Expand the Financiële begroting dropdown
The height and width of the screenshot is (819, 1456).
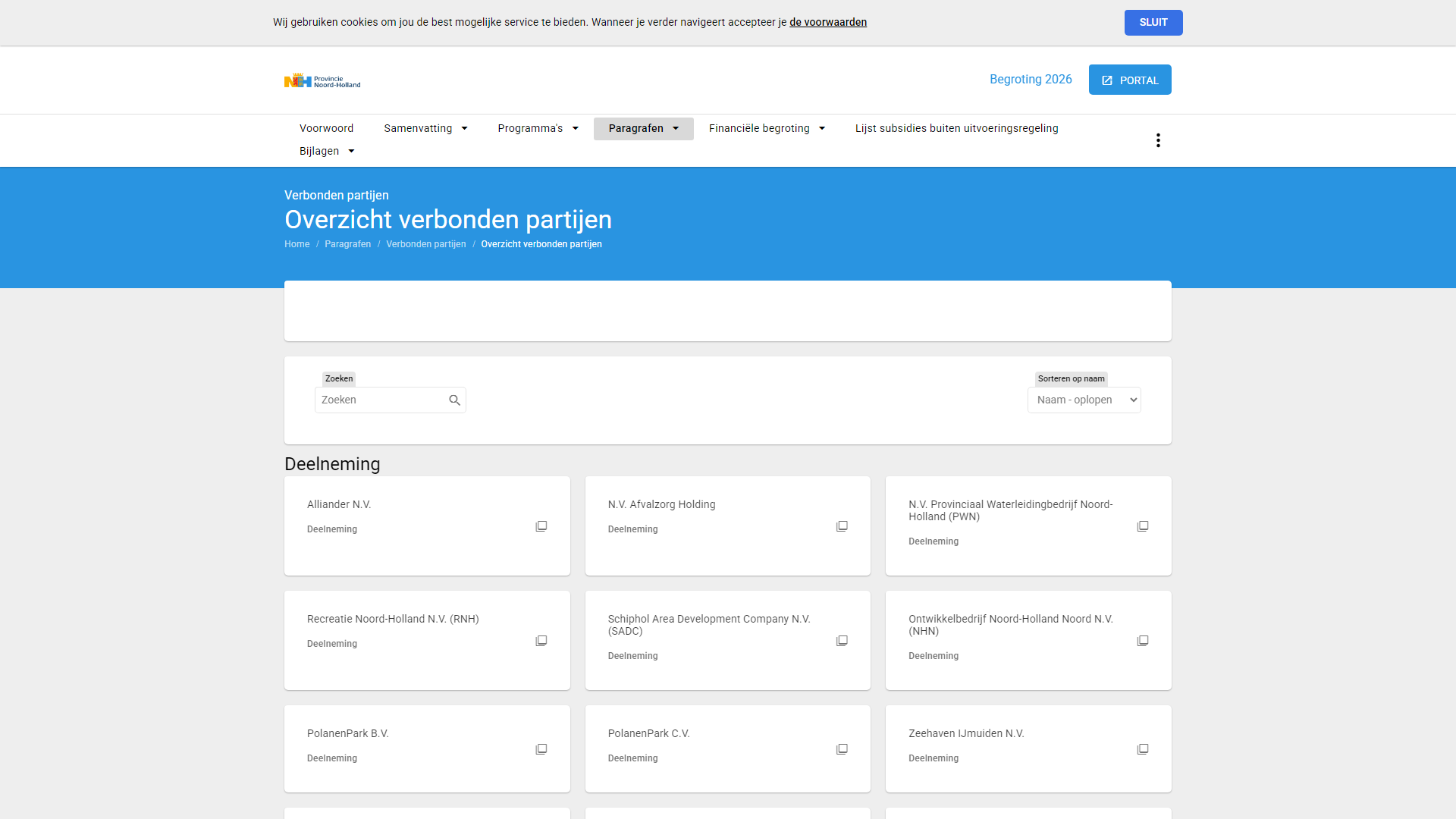pyautogui.click(x=767, y=129)
